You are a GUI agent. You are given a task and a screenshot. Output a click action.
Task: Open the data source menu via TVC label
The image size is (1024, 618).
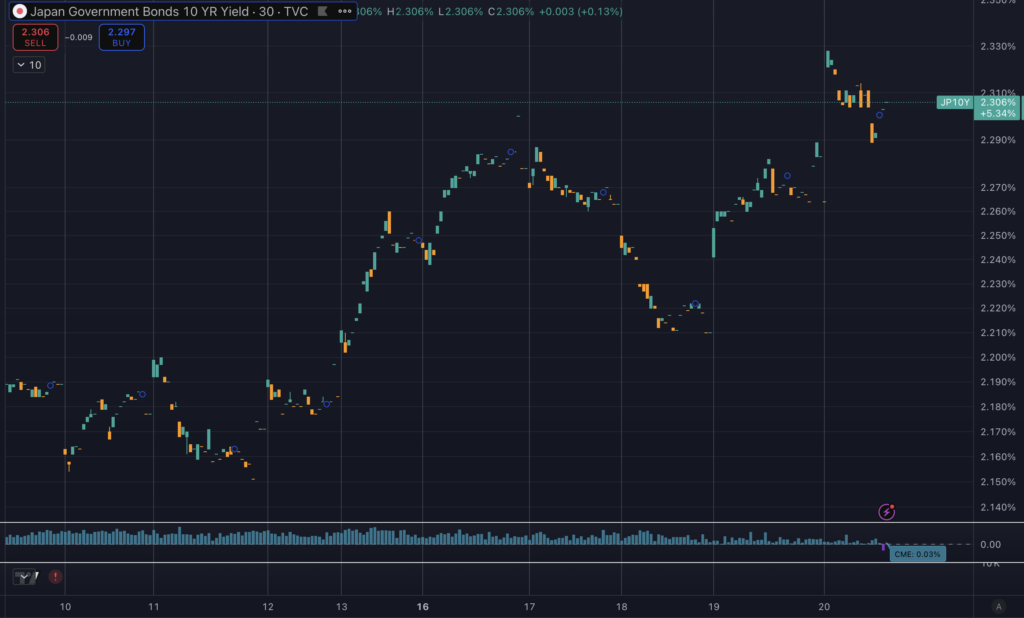(x=296, y=12)
